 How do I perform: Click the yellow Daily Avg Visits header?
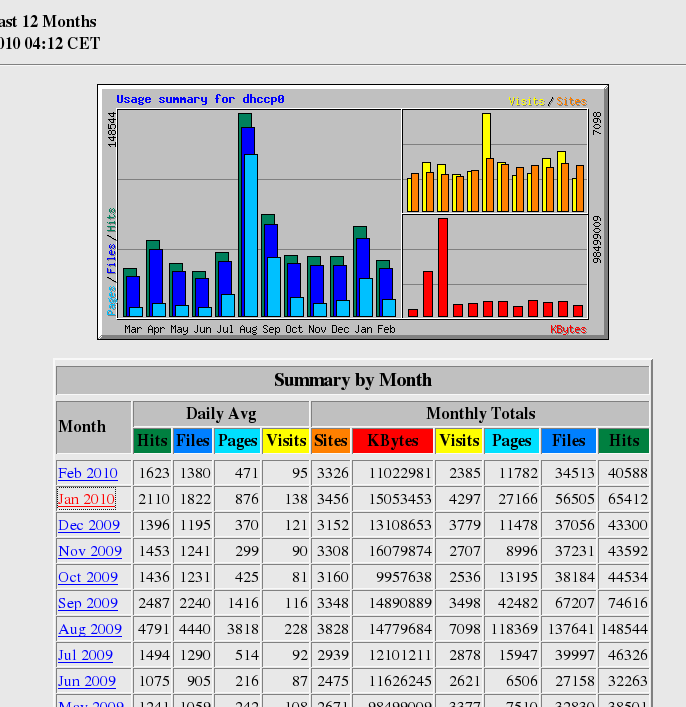click(286, 441)
